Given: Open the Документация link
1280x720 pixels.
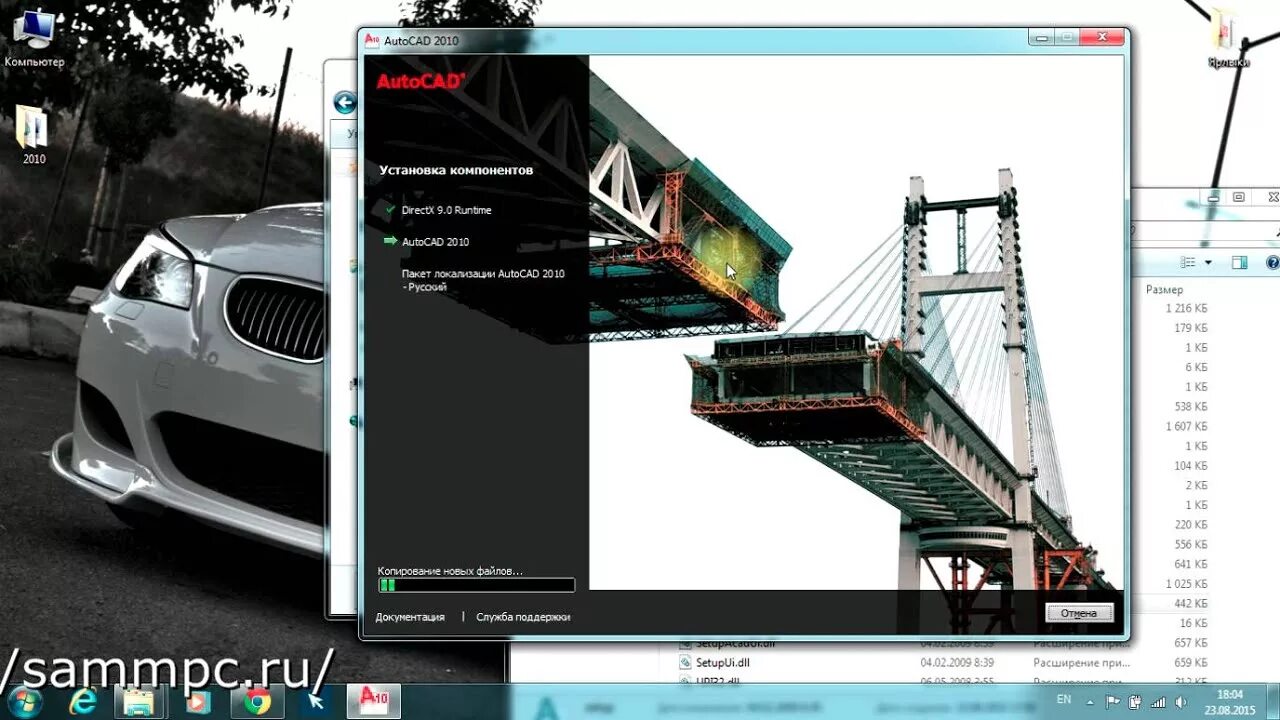Looking at the screenshot, I should [410, 617].
